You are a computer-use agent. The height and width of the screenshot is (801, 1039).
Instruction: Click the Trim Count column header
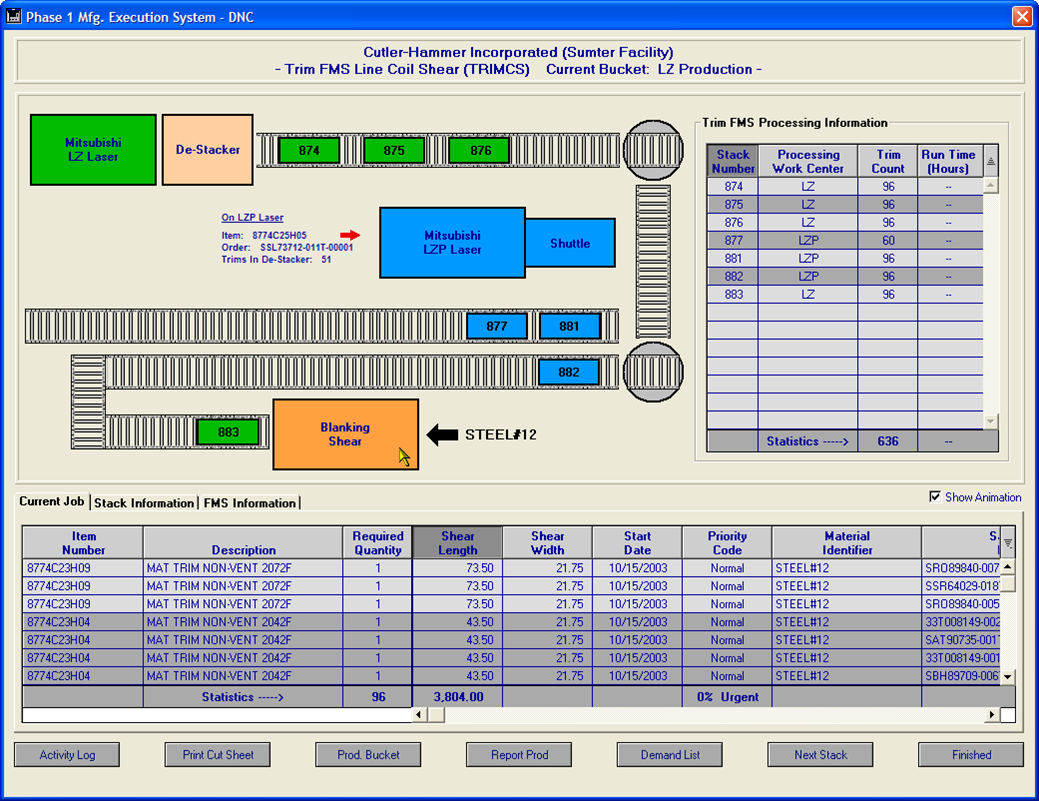(888, 161)
